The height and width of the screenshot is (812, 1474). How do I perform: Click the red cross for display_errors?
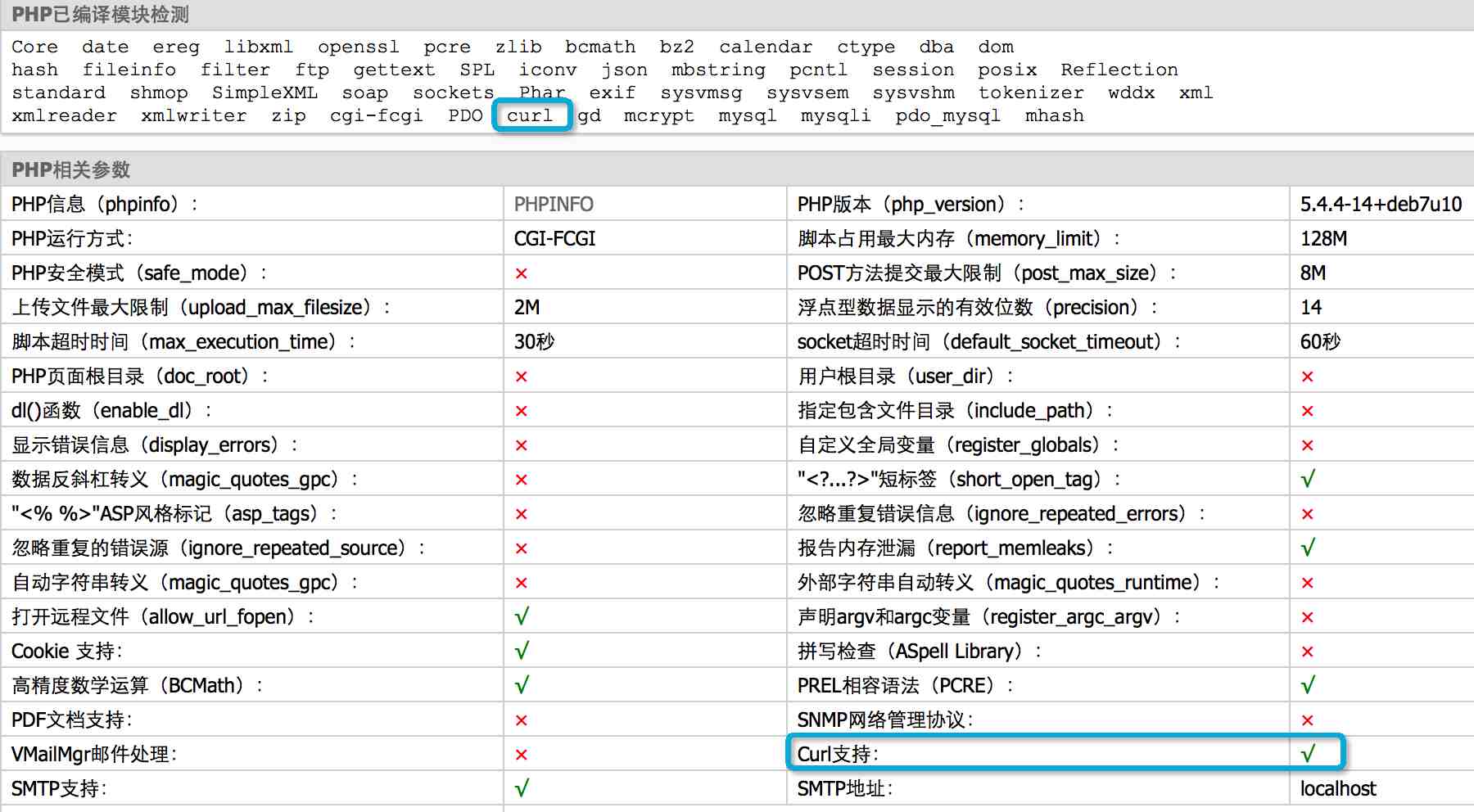click(x=522, y=444)
